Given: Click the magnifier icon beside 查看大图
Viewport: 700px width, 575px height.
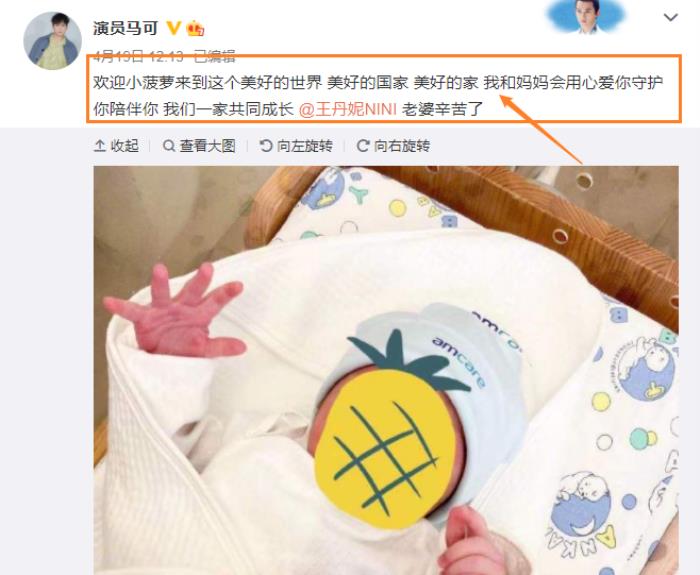Looking at the screenshot, I should 169,146.
